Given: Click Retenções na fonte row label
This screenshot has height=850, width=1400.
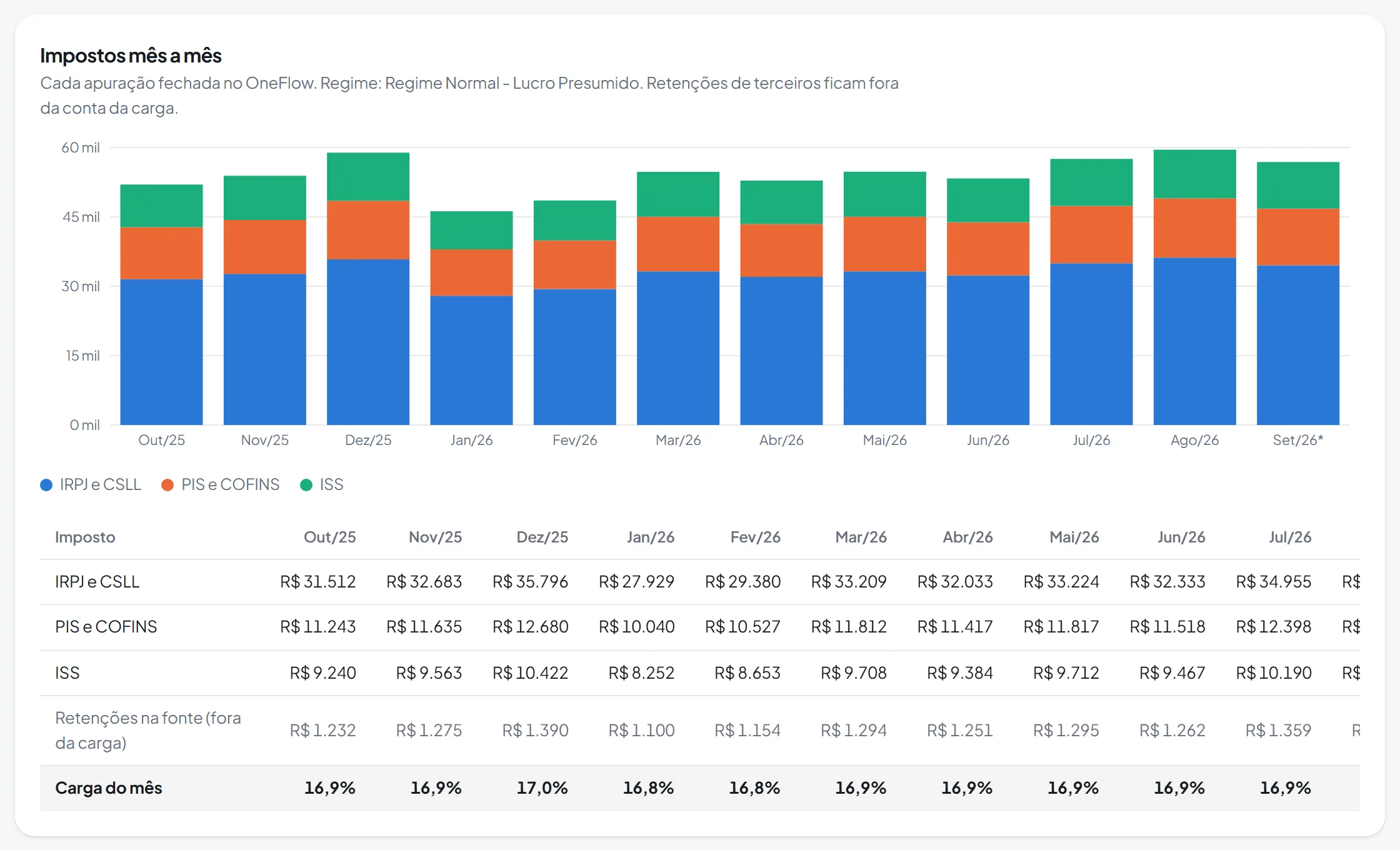Looking at the screenshot, I should [x=148, y=730].
